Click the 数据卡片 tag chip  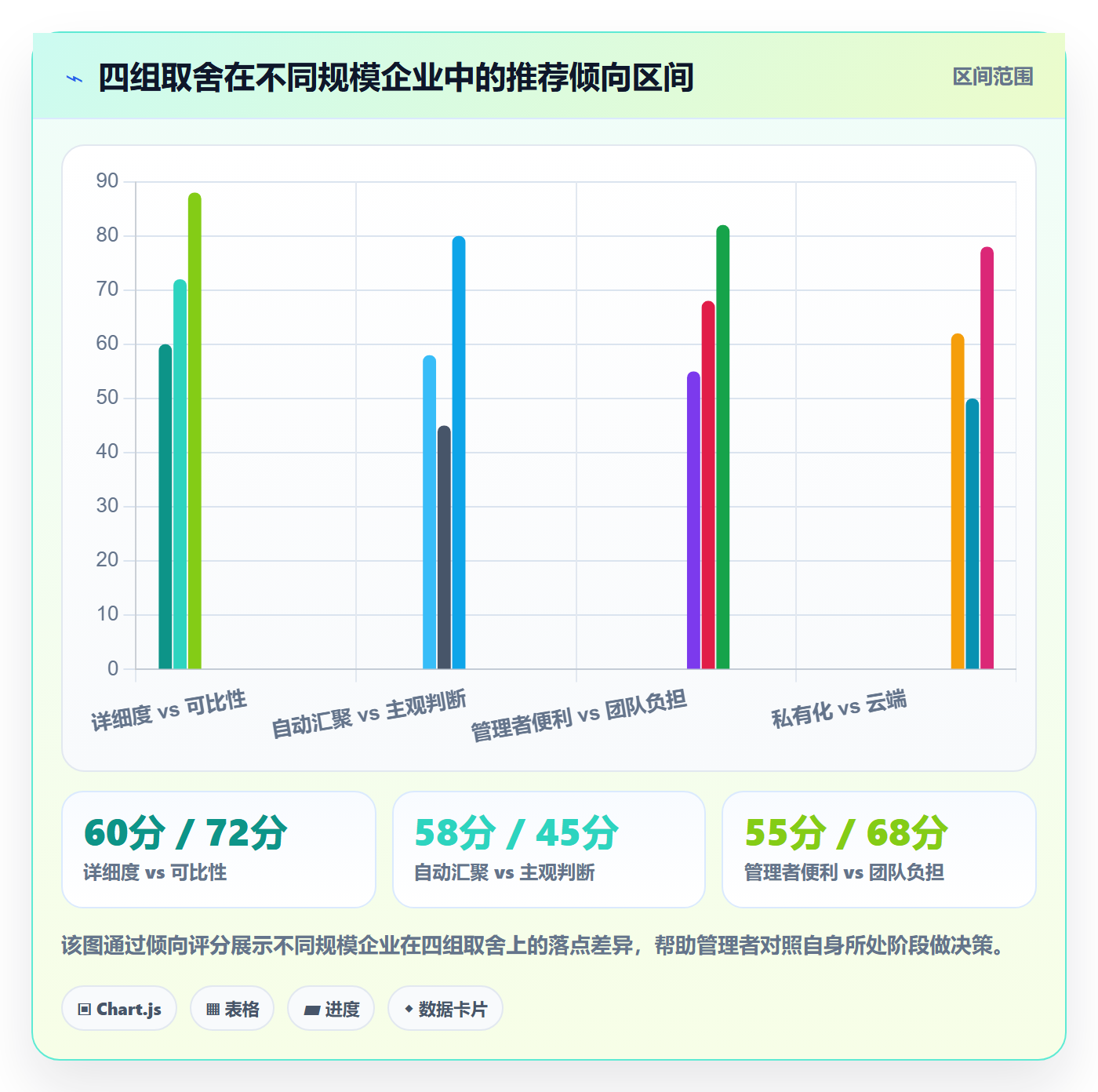coord(445,1009)
